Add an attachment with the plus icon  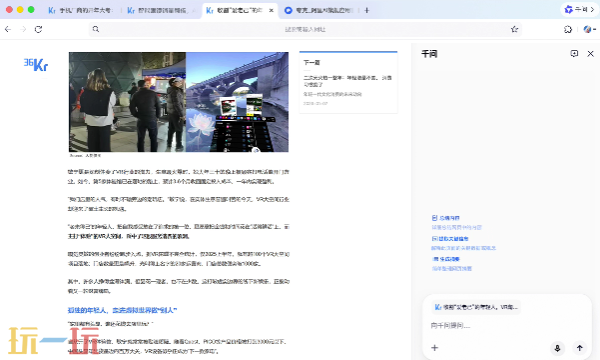(x=434, y=348)
